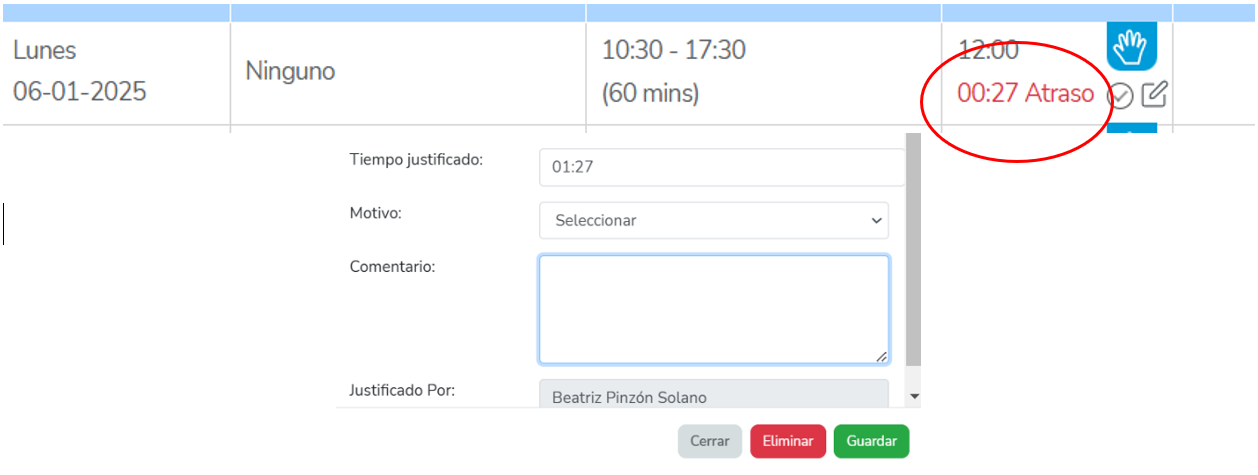This screenshot has width=1258, height=475.
Task: Click the circled checkmark approve icon
Action: point(1121,95)
